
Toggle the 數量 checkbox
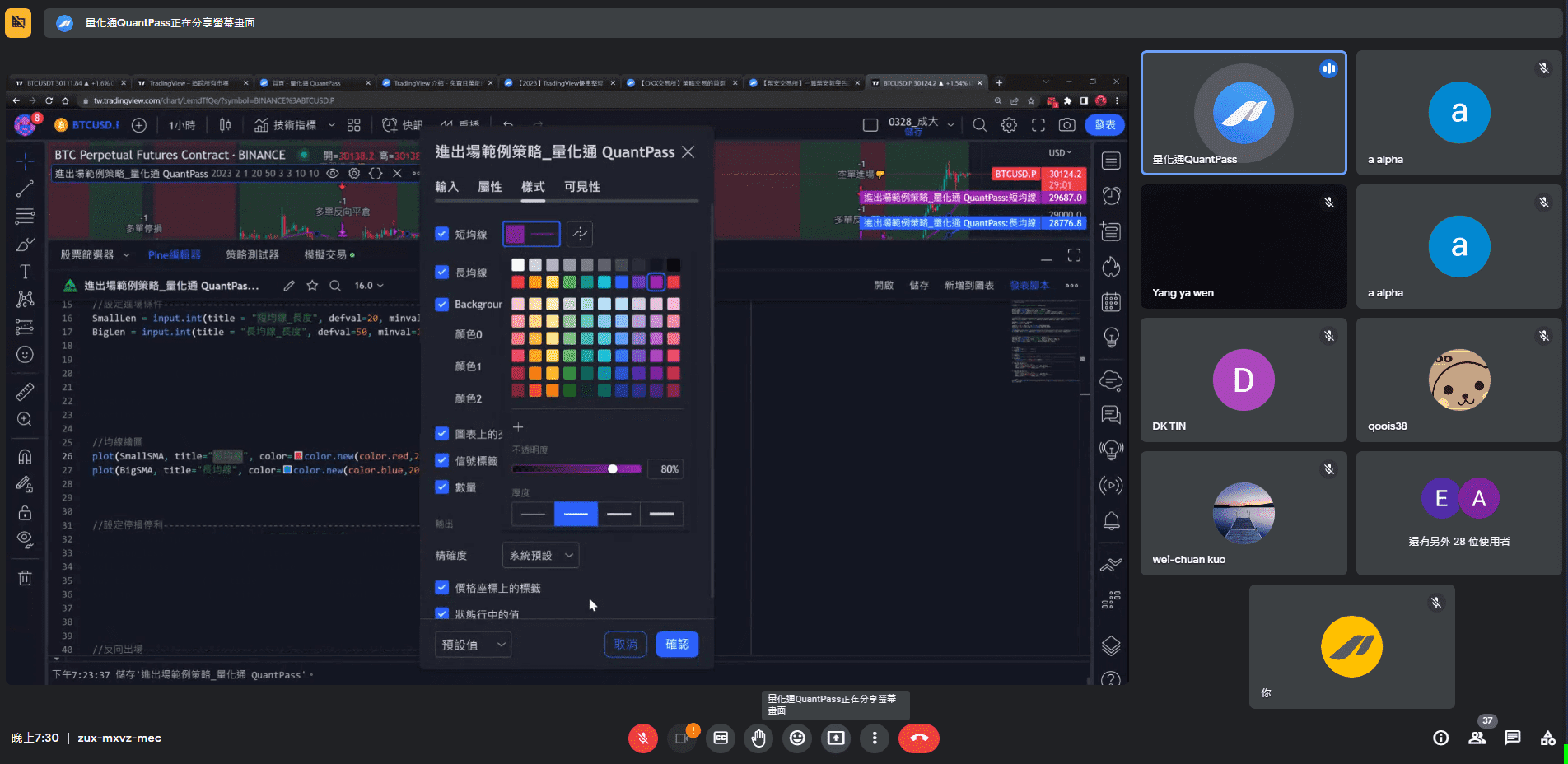(442, 487)
